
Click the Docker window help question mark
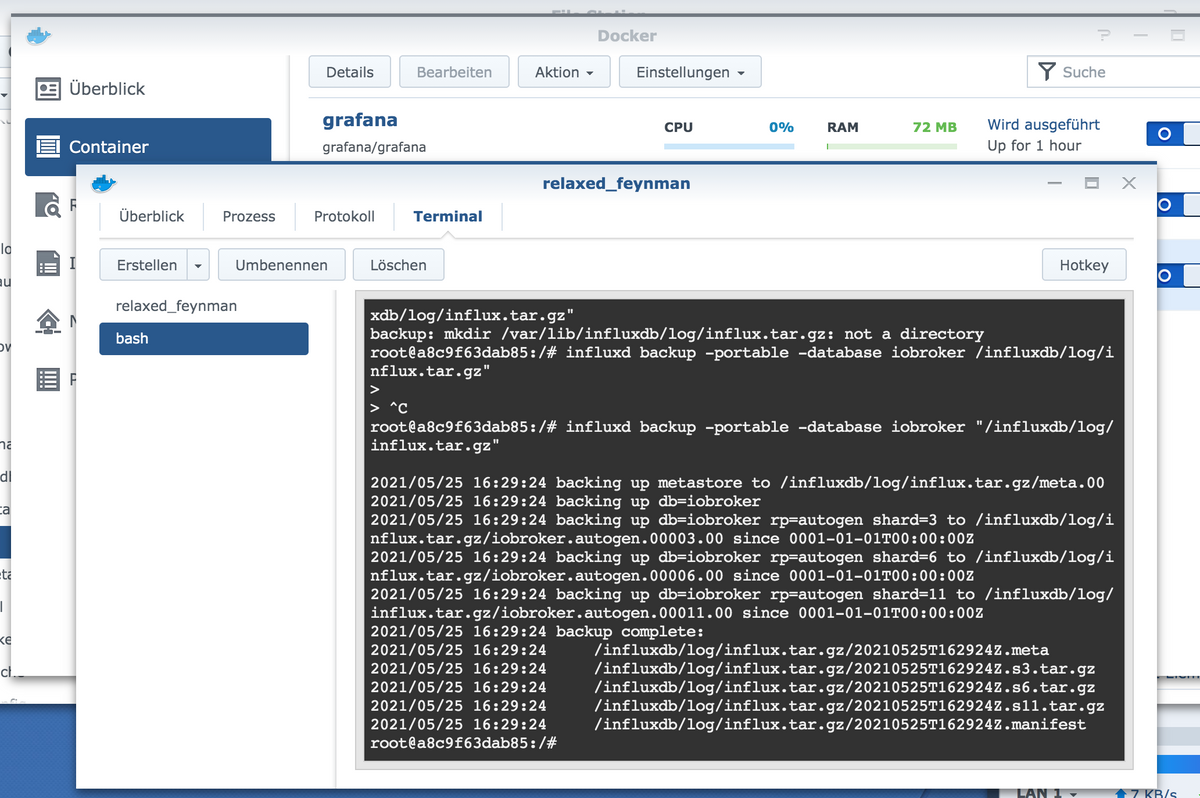1103,35
